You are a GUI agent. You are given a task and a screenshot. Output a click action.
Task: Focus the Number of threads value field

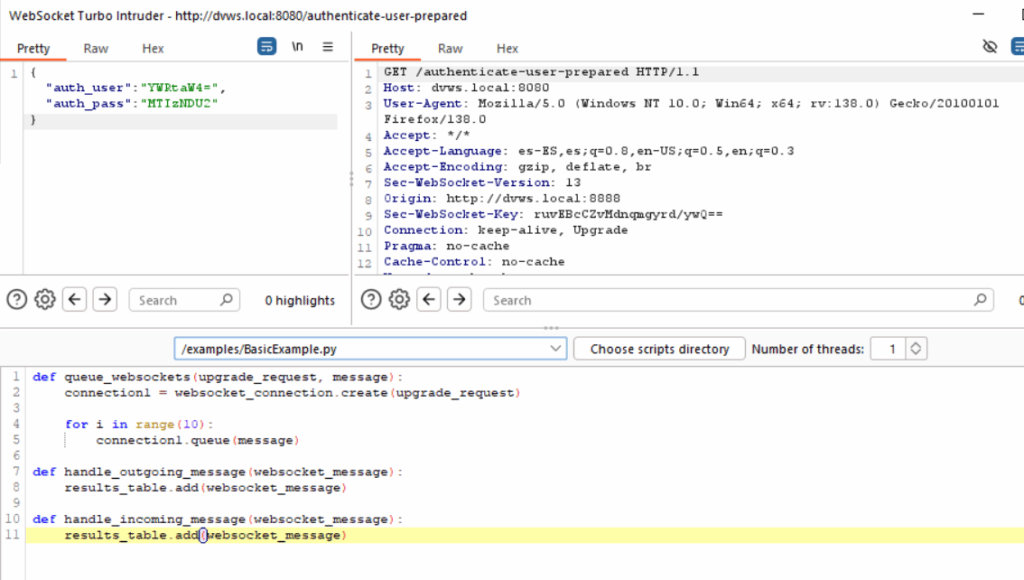889,349
